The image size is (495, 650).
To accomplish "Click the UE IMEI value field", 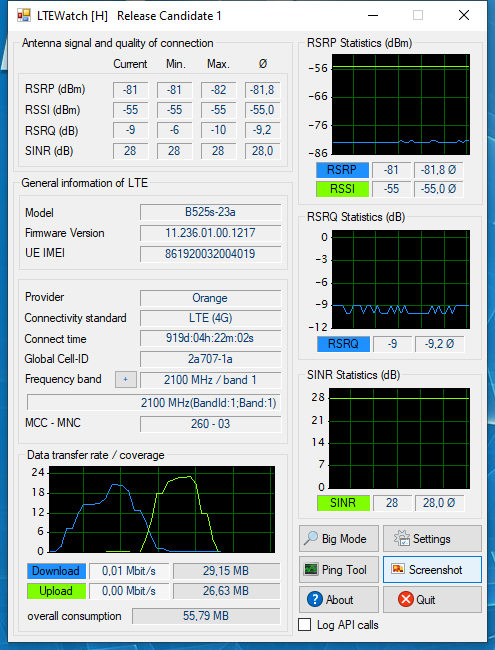I will pos(211,254).
